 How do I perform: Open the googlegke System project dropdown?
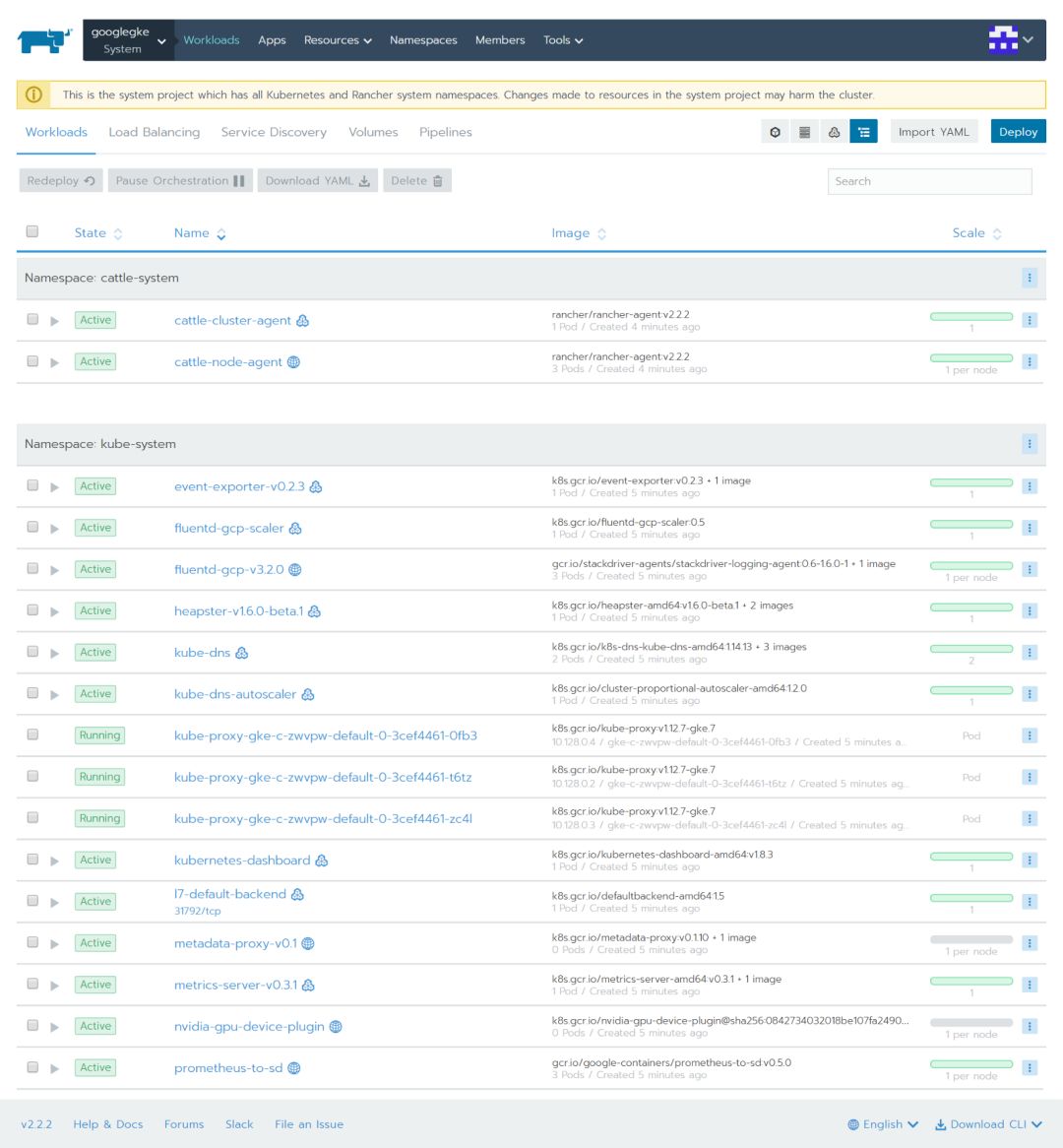[x=128, y=40]
